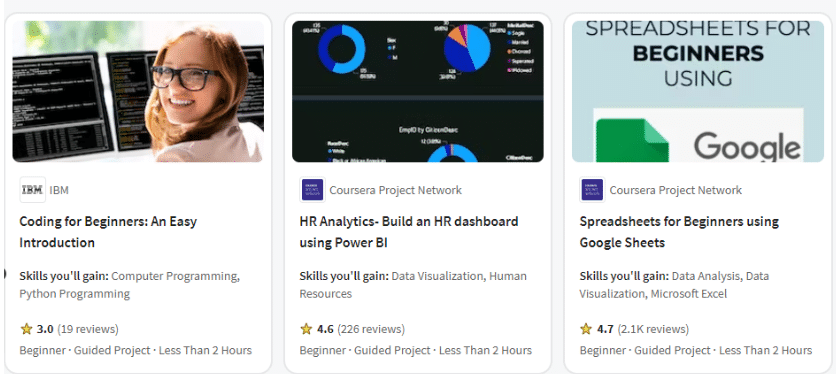Click the star icon beside 4.6 rating

tap(306, 329)
